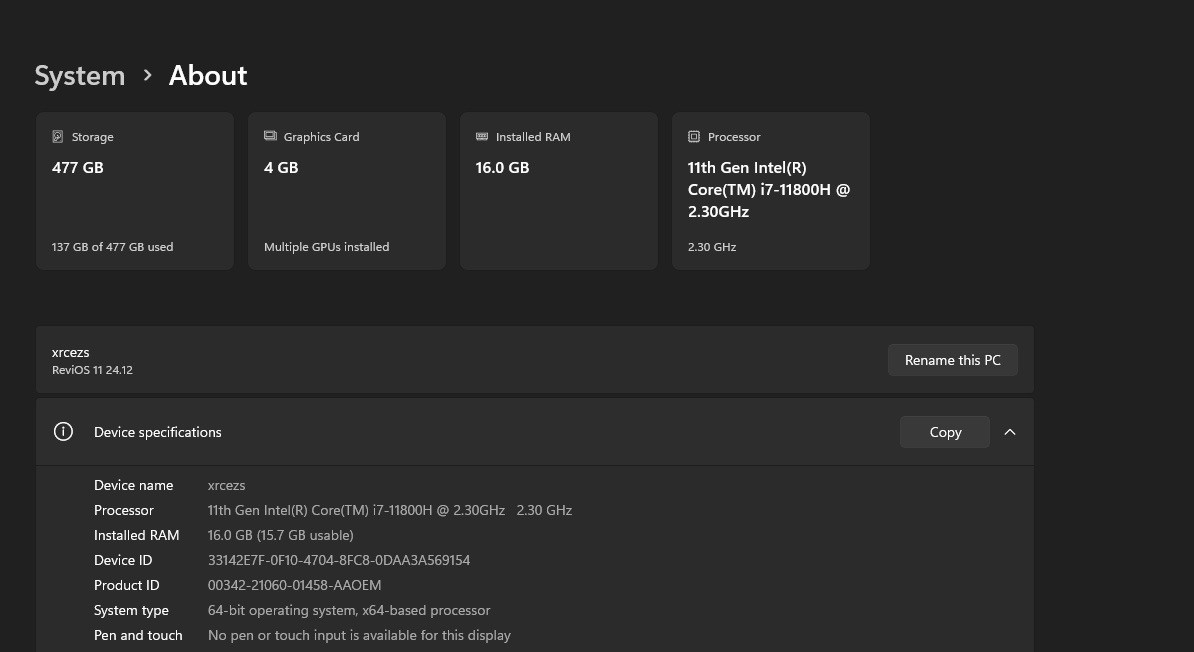Click 2.30 GHz in Processor card
1194x652 pixels.
point(712,247)
